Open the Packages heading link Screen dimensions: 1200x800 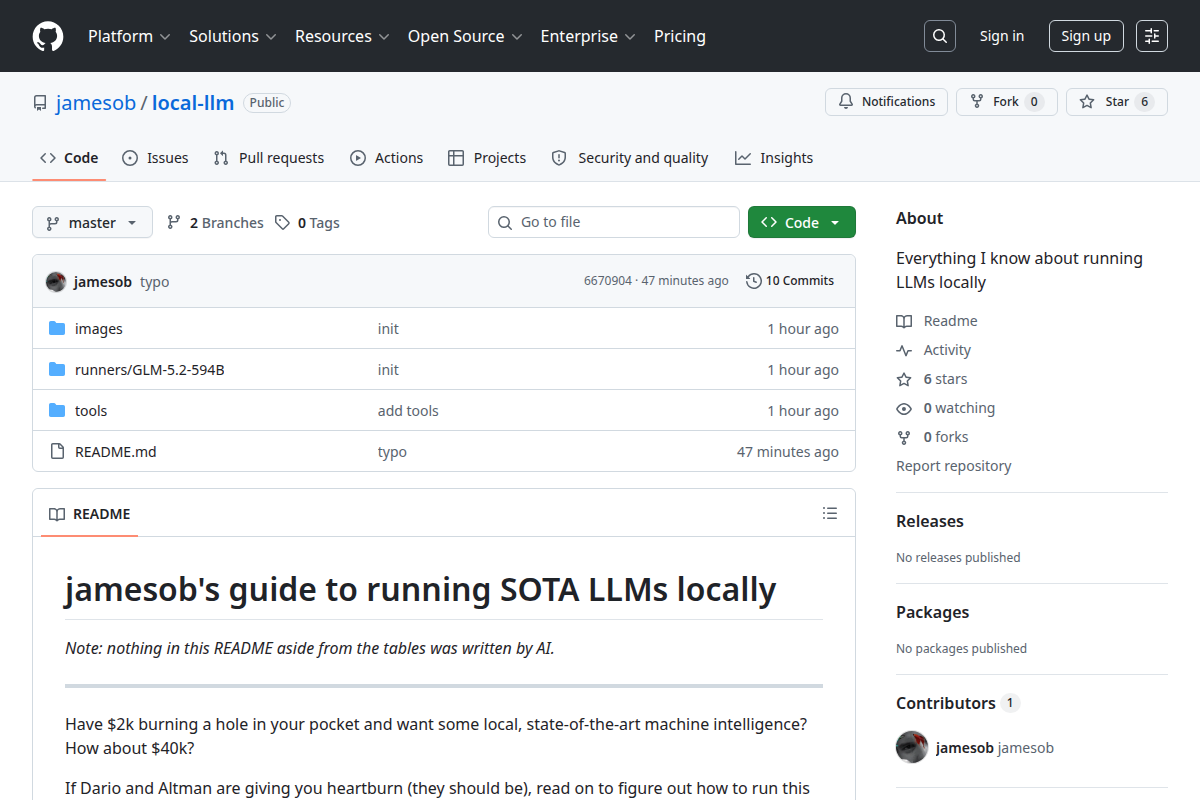pos(933,612)
